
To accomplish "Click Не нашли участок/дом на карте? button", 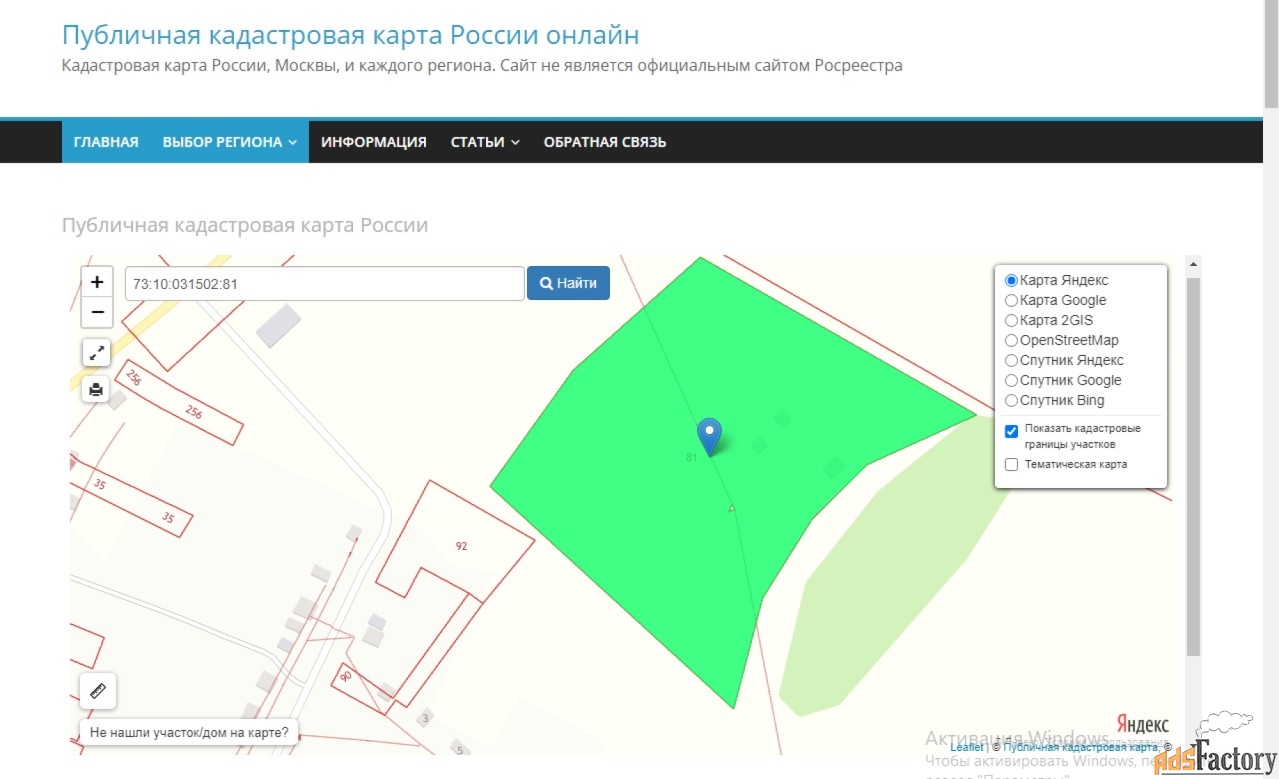I will [189, 732].
